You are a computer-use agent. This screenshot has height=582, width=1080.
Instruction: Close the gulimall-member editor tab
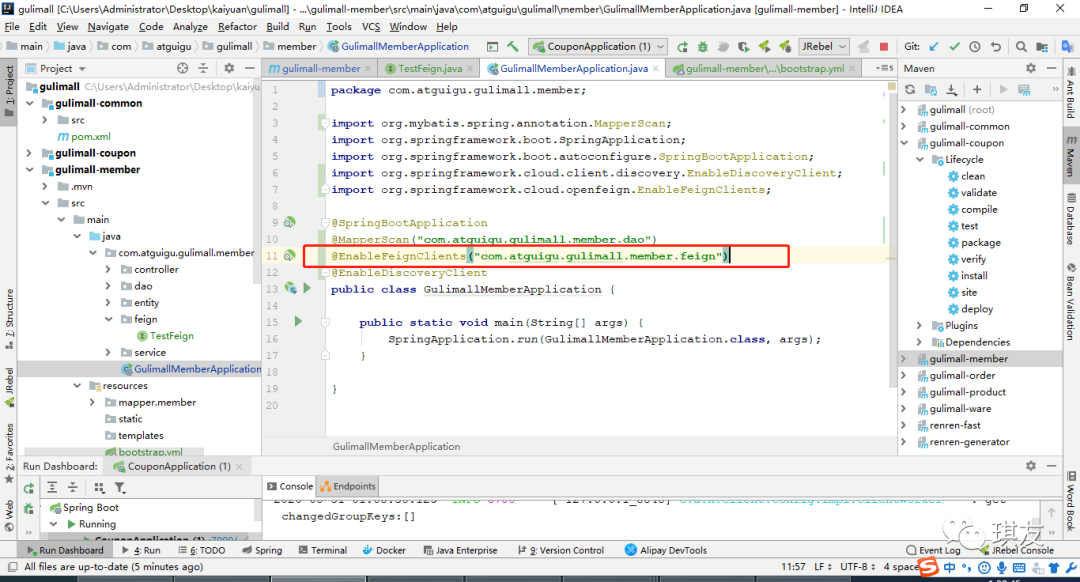tap(368, 68)
